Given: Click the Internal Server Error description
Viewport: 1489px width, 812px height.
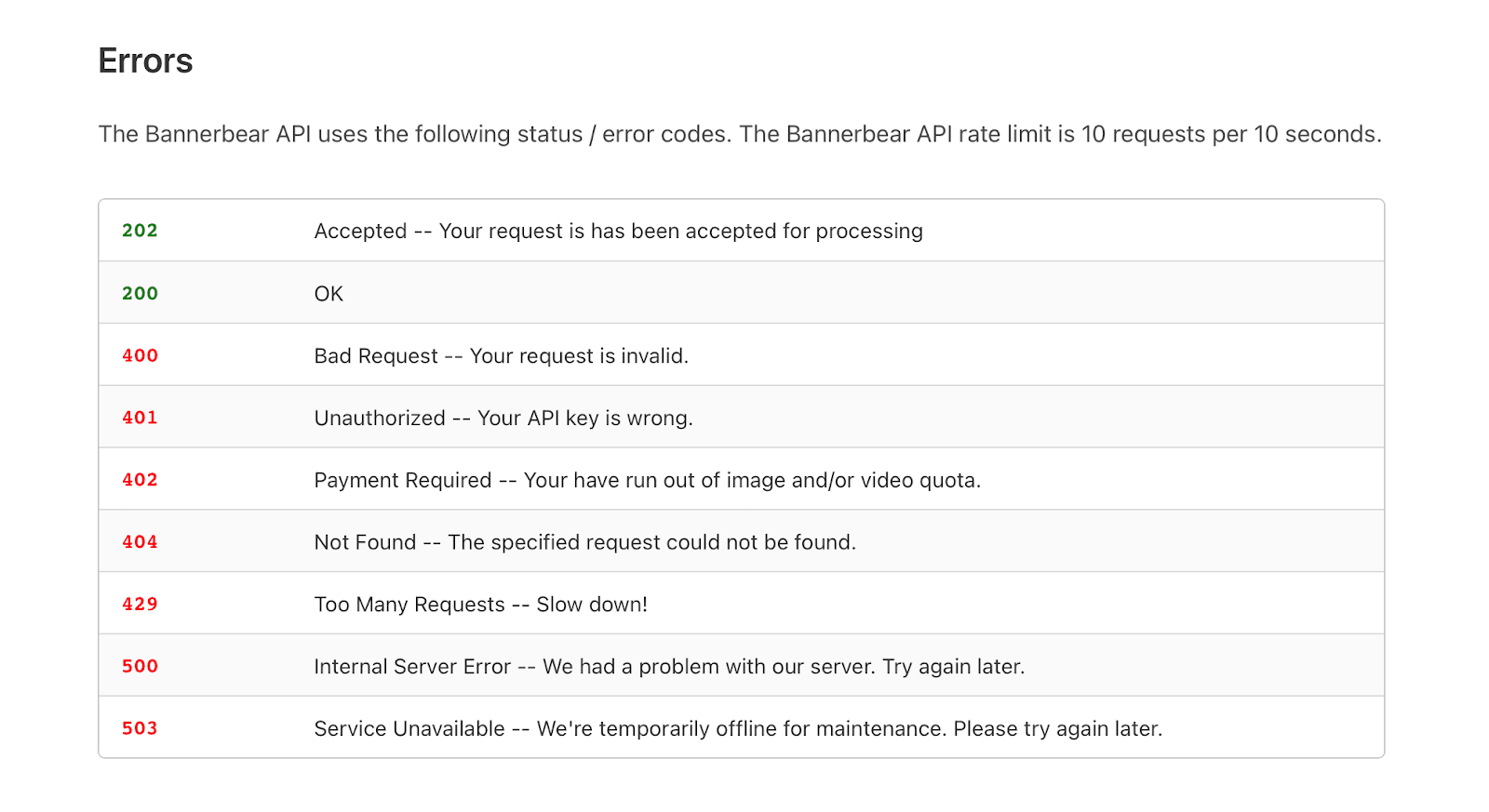Looking at the screenshot, I should tap(669, 667).
